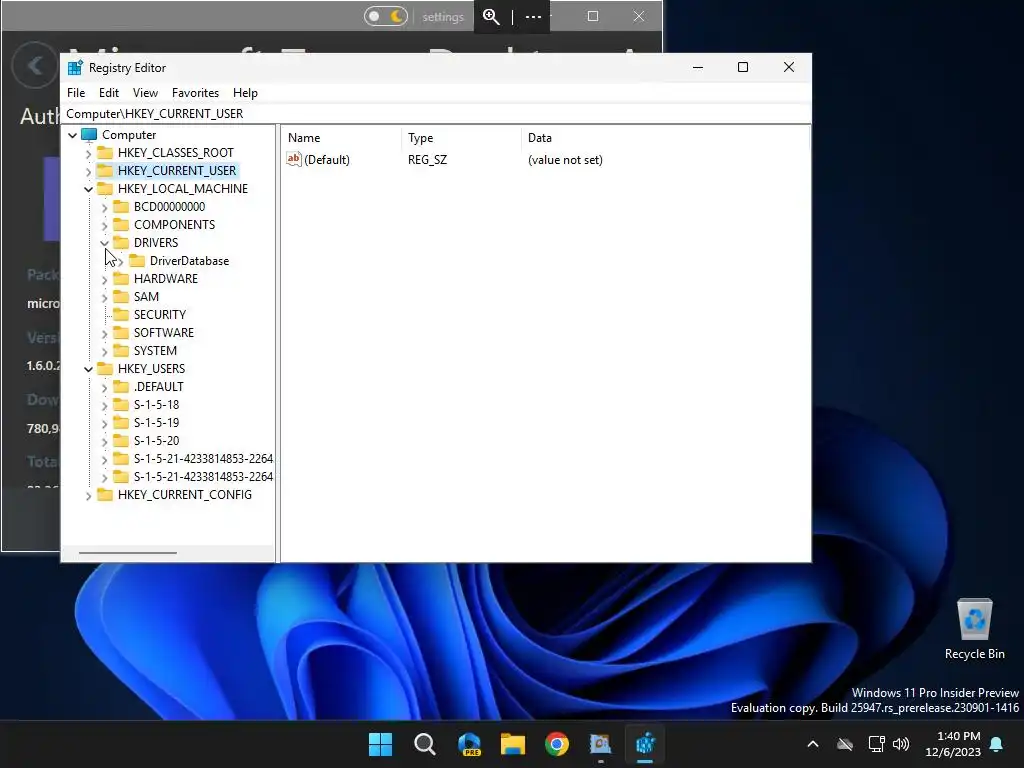Select the SECURITY key

(x=159, y=315)
